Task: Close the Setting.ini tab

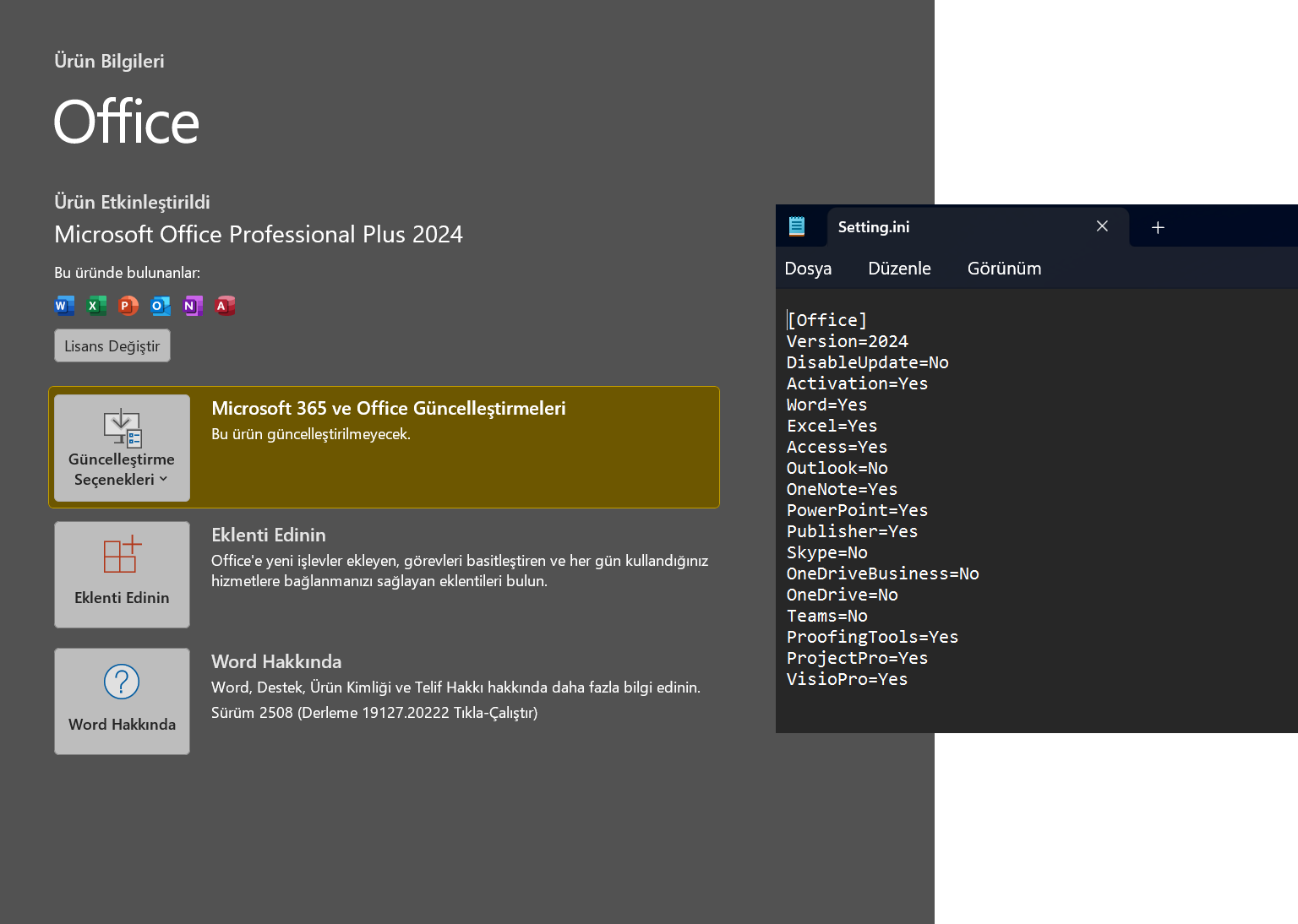Action: [x=1102, y=226]
